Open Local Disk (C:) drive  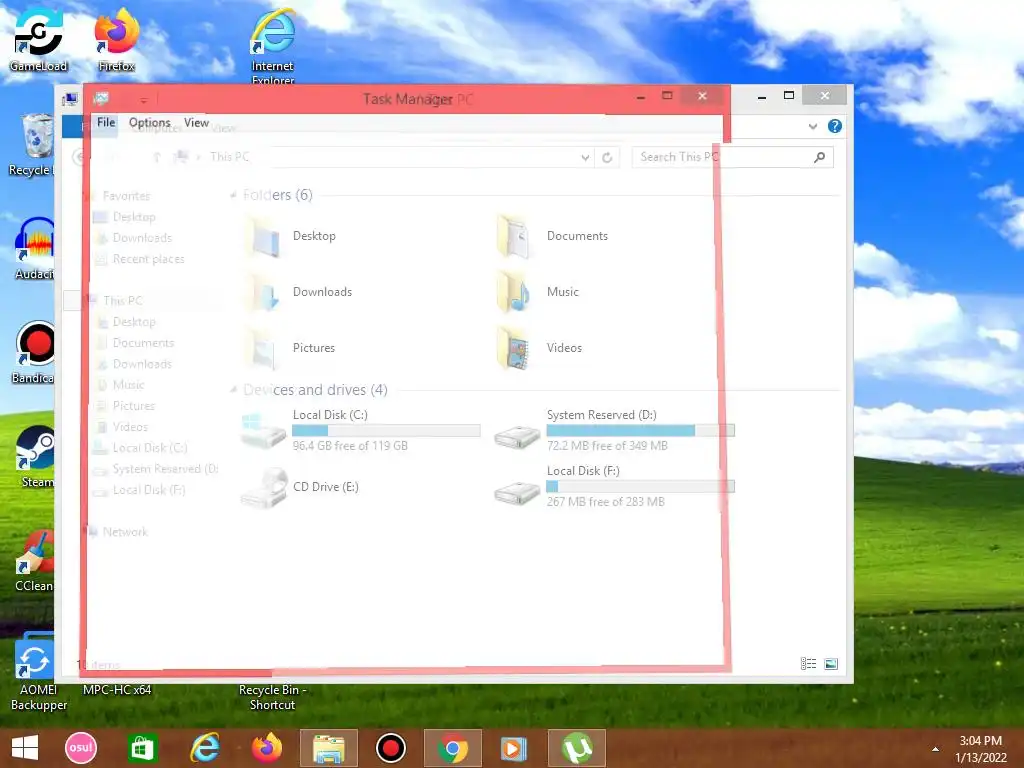click(x=360, y=430)
